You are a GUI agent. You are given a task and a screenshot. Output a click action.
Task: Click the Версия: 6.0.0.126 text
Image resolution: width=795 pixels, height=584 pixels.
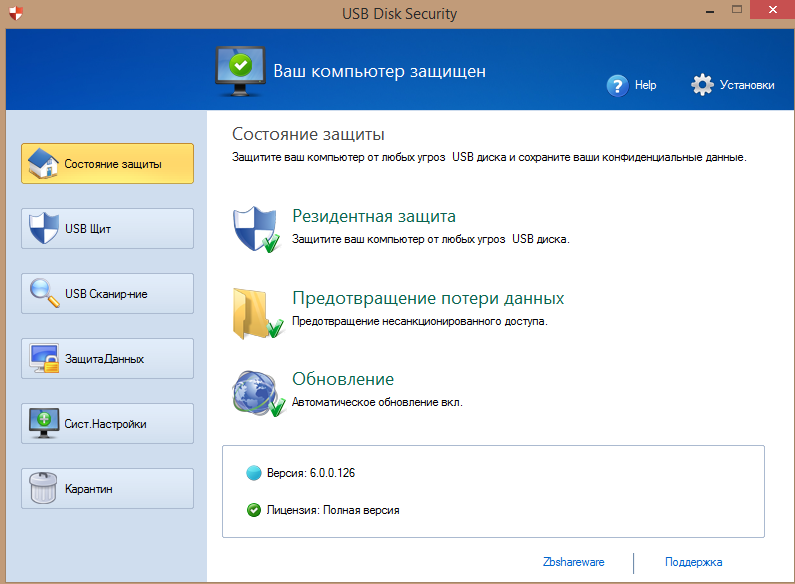coord(311,473)
